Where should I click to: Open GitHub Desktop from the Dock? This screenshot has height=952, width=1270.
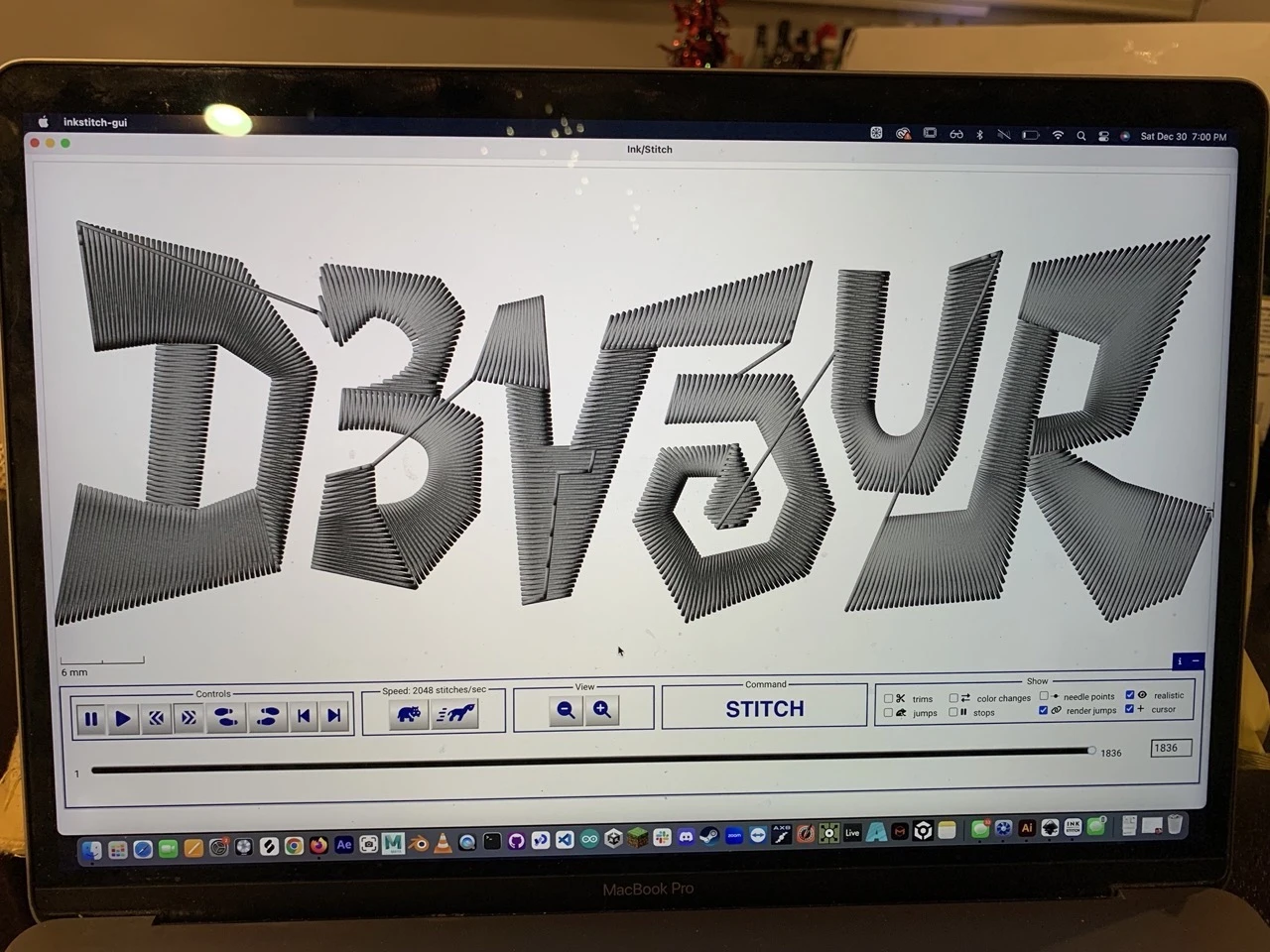[516, 841]
